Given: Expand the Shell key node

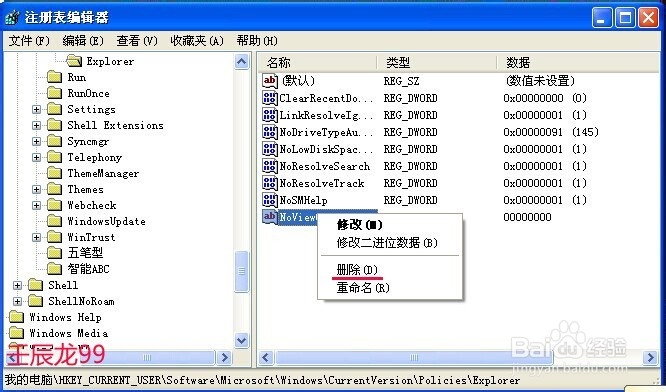Looking at the screenshot, I should tap(17, 285).
